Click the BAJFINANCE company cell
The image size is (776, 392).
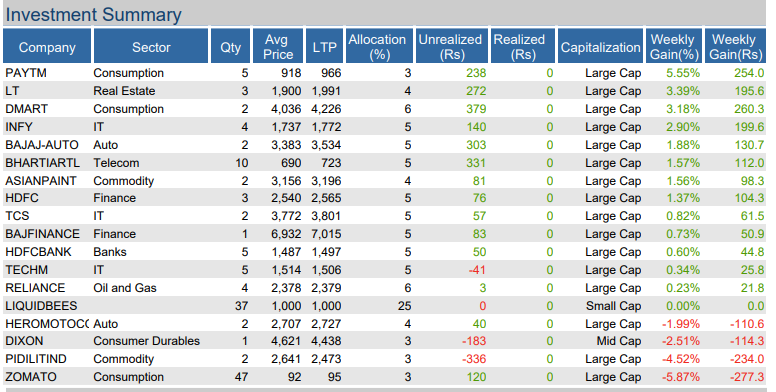pos(43,234)
